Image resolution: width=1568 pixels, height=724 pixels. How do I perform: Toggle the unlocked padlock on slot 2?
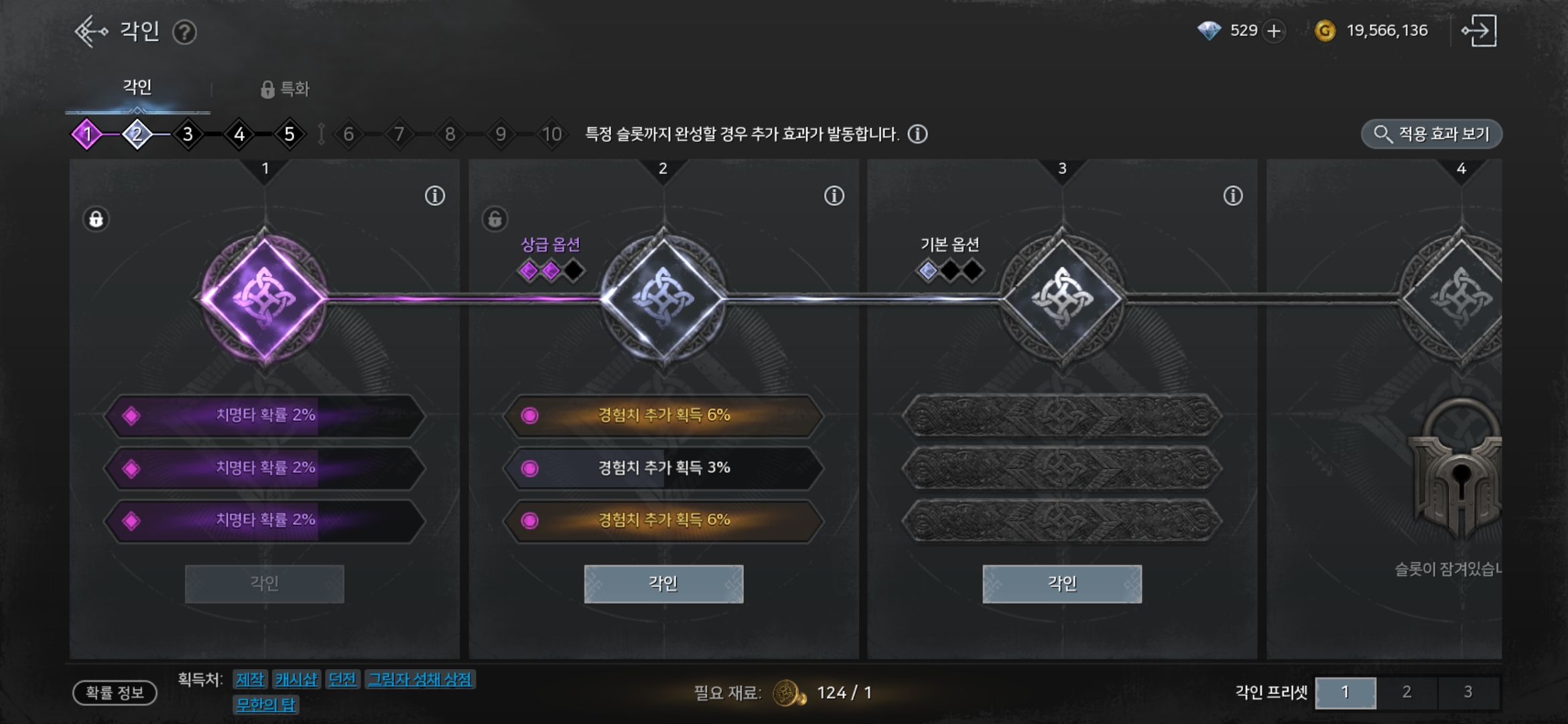pyautogui.click(x=495, y=219)
